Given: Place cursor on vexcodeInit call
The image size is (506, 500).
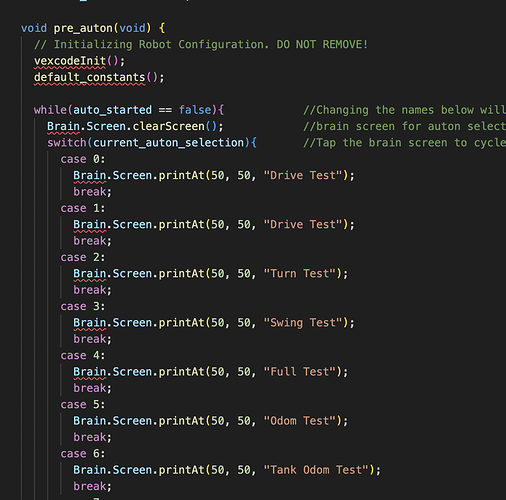Looking at the screenshot, I should pyautogui.click(x=70, y=61).
